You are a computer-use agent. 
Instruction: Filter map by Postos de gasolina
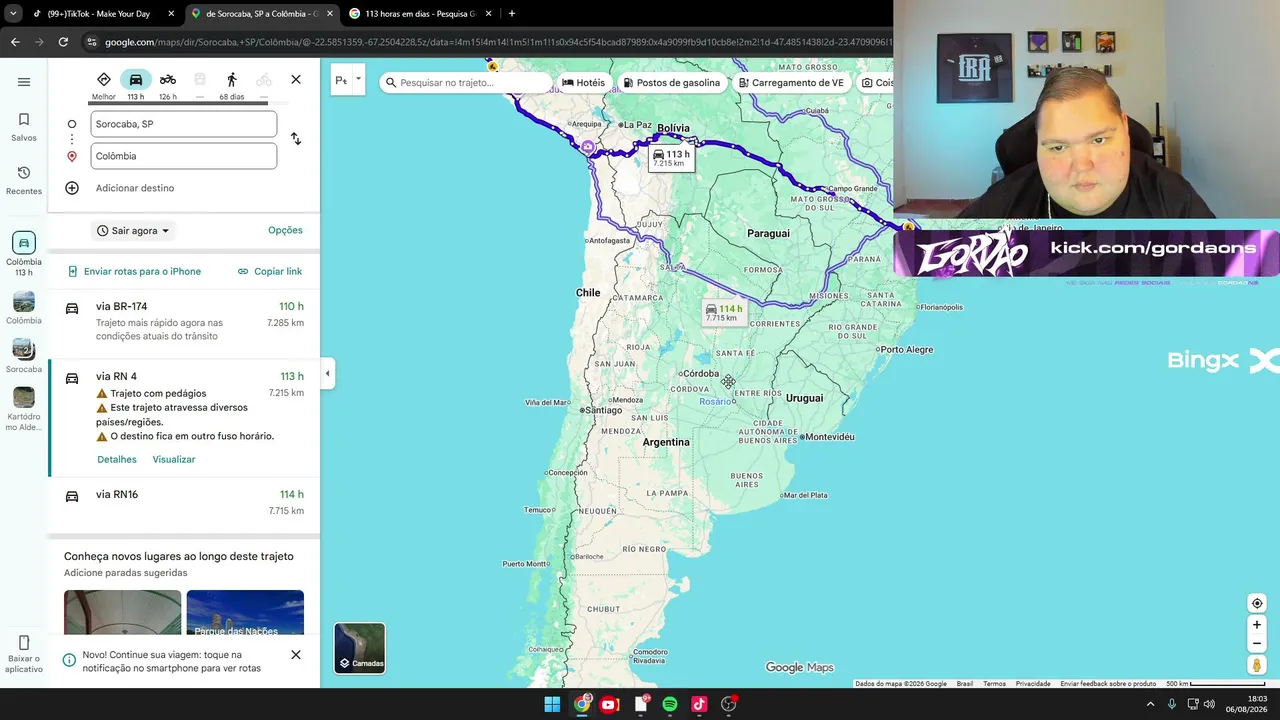pos(672,83)
